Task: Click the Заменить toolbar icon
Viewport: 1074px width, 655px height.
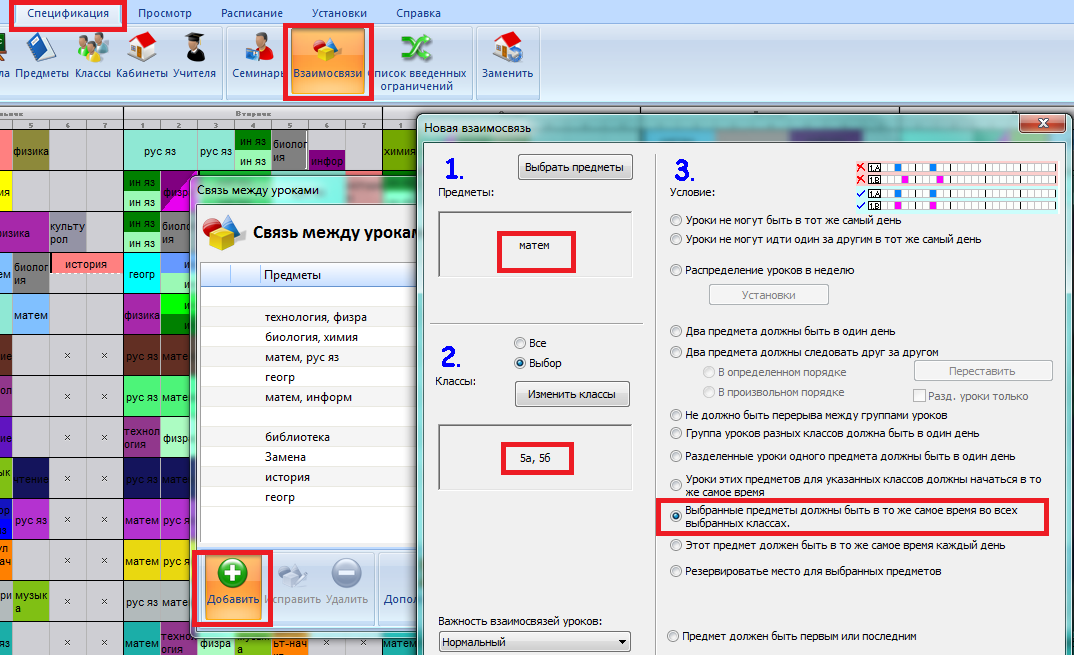Action: pos(507,56)
